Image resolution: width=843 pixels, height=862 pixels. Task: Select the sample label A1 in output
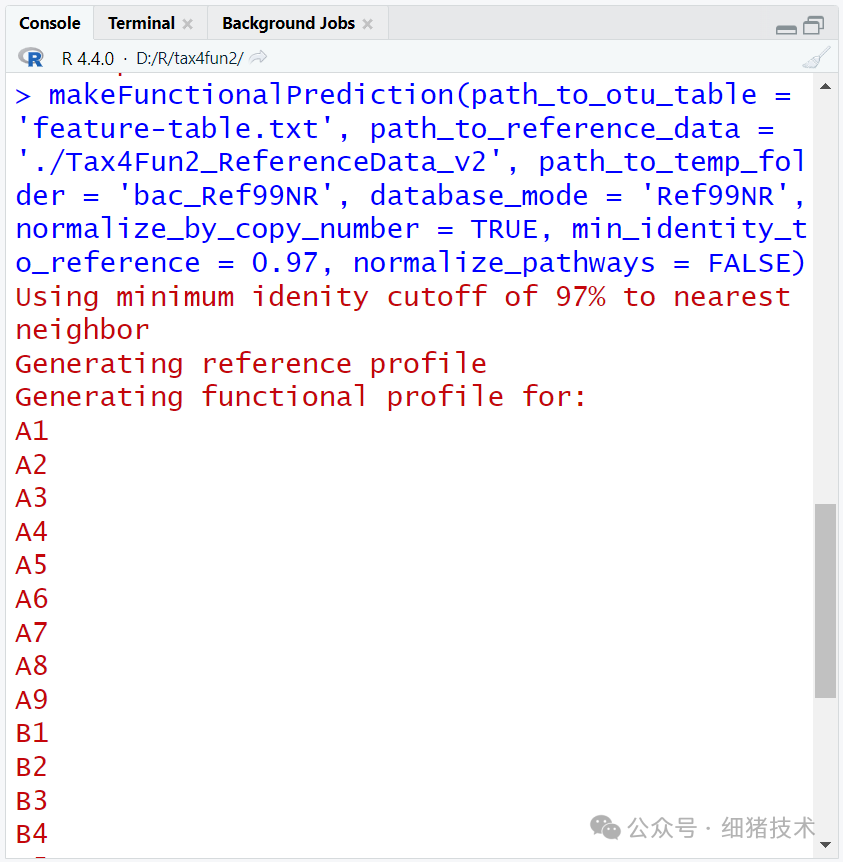pyautogui.click(x=30, y=430)
